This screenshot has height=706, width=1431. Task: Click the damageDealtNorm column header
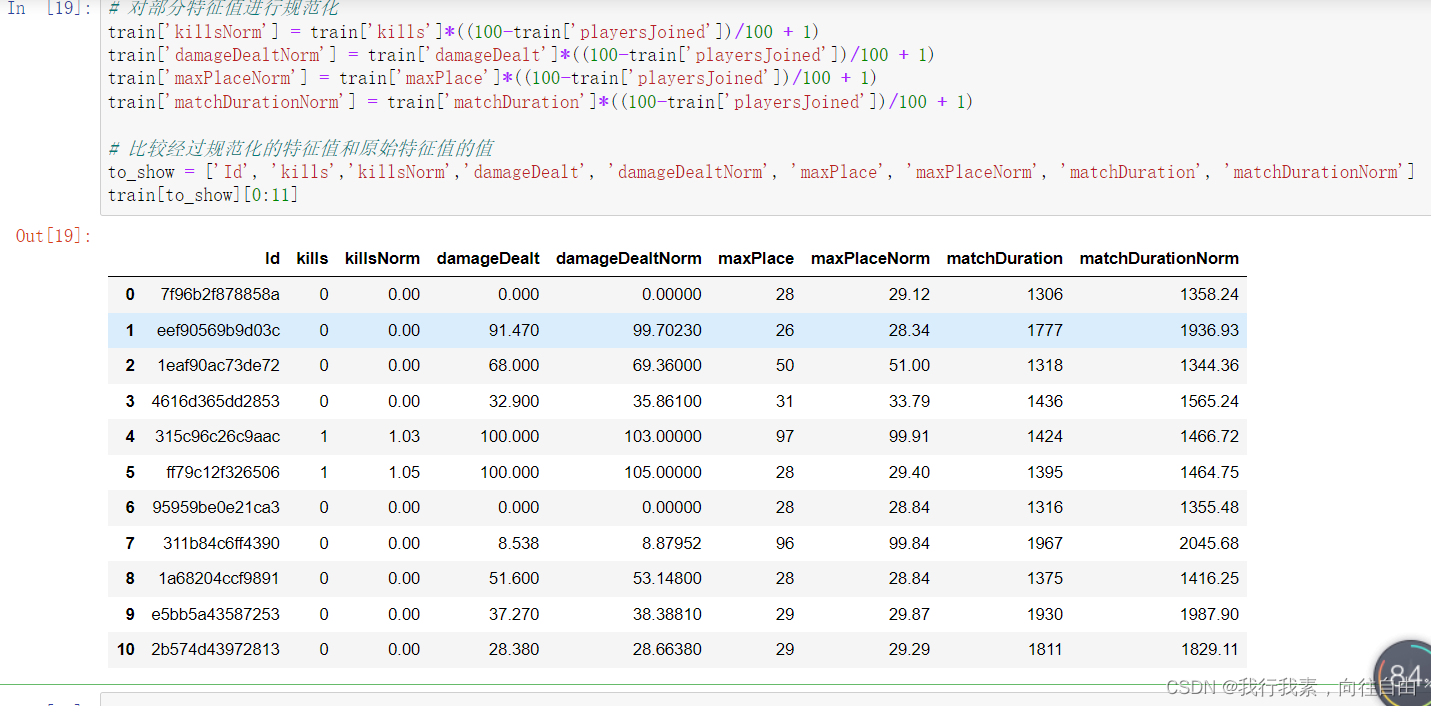coord(628,258)
